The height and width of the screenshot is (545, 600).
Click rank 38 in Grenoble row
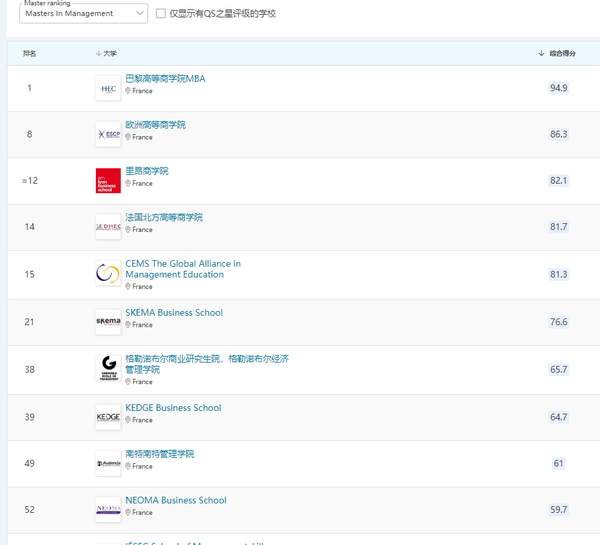(29, 370)
